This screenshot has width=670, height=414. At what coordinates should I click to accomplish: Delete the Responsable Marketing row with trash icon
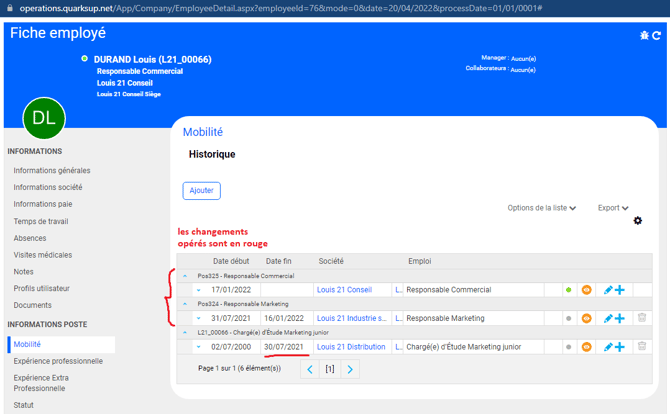[x=642, y=317]
